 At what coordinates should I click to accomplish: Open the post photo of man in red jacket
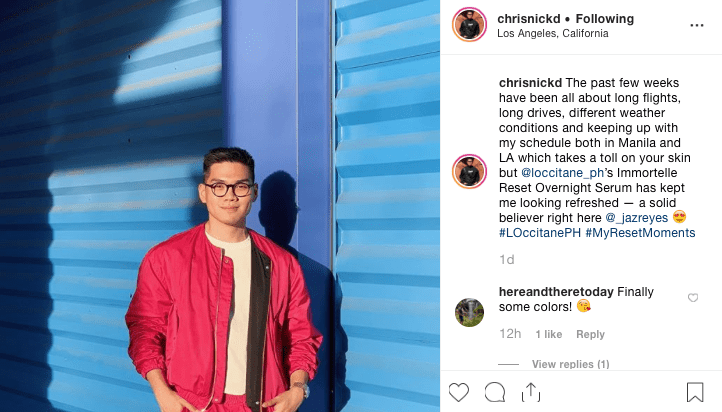pos(220,206)
